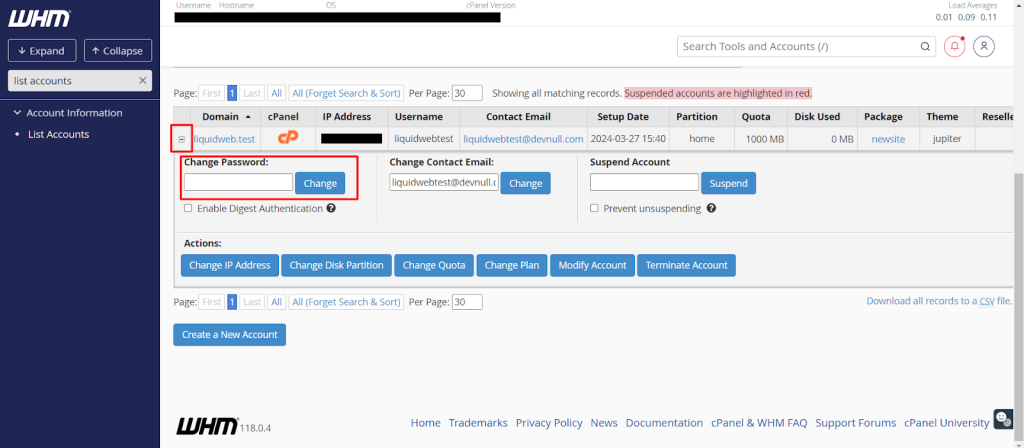Click Change Disk Partition button
The height and width of the screenshot is (448, 1024).
point(336,265)
